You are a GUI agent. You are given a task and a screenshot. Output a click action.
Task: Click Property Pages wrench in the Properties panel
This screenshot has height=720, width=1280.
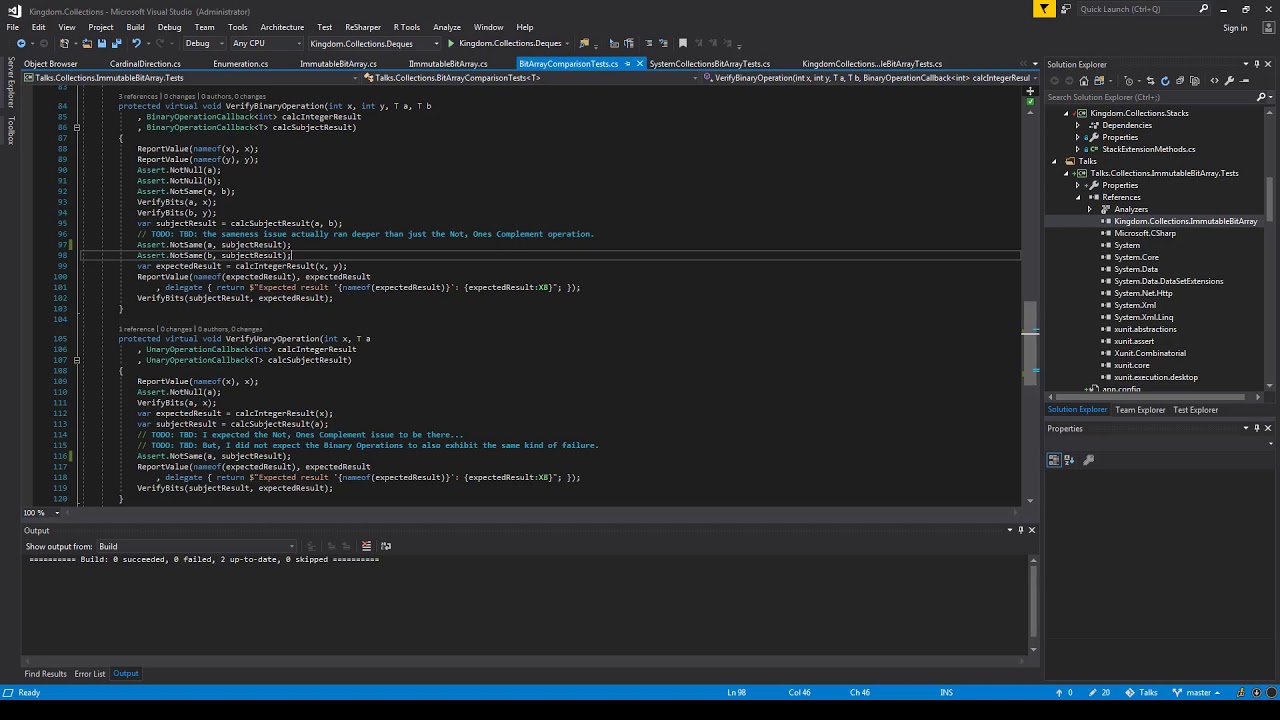[1089, 460]
